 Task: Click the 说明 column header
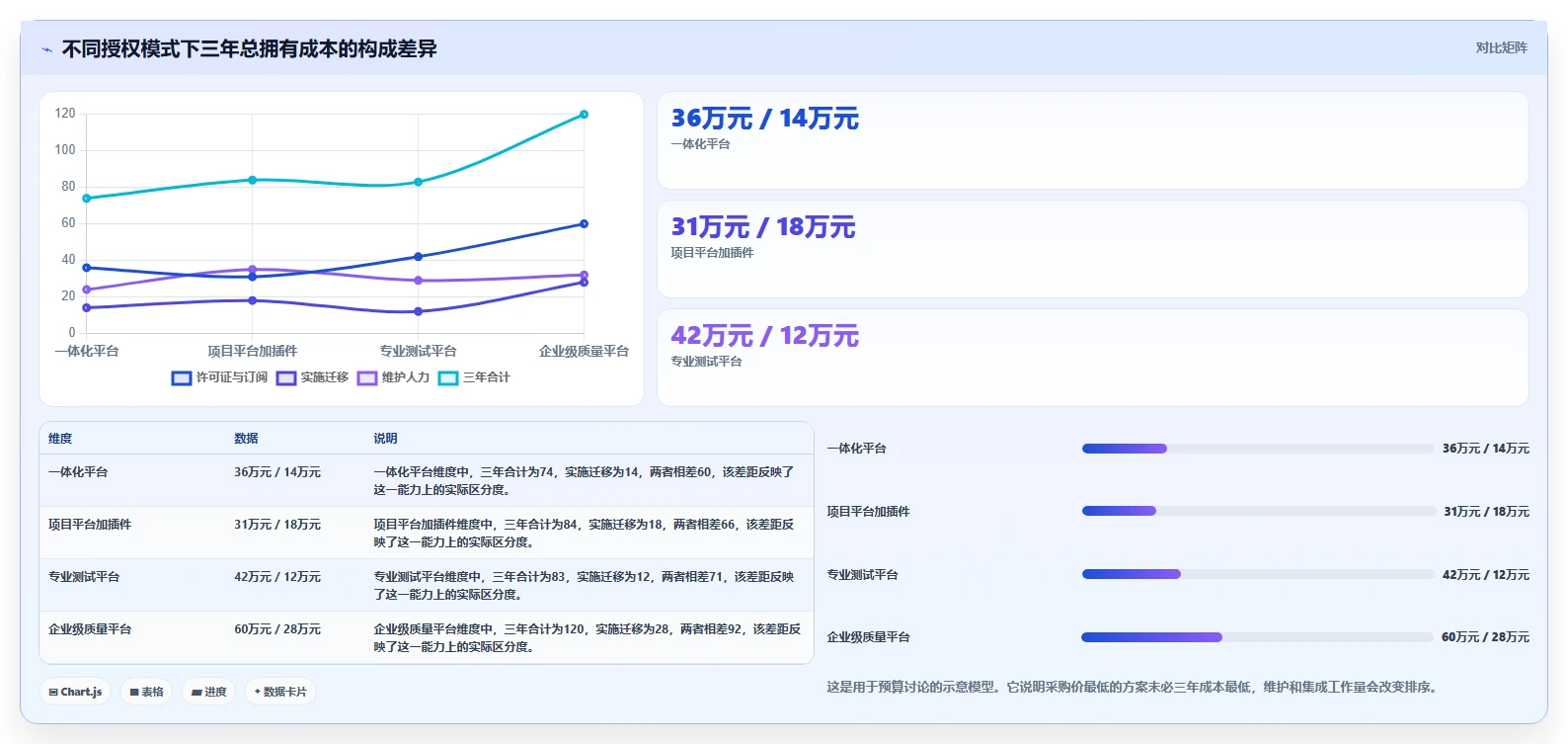click(385, 439)
